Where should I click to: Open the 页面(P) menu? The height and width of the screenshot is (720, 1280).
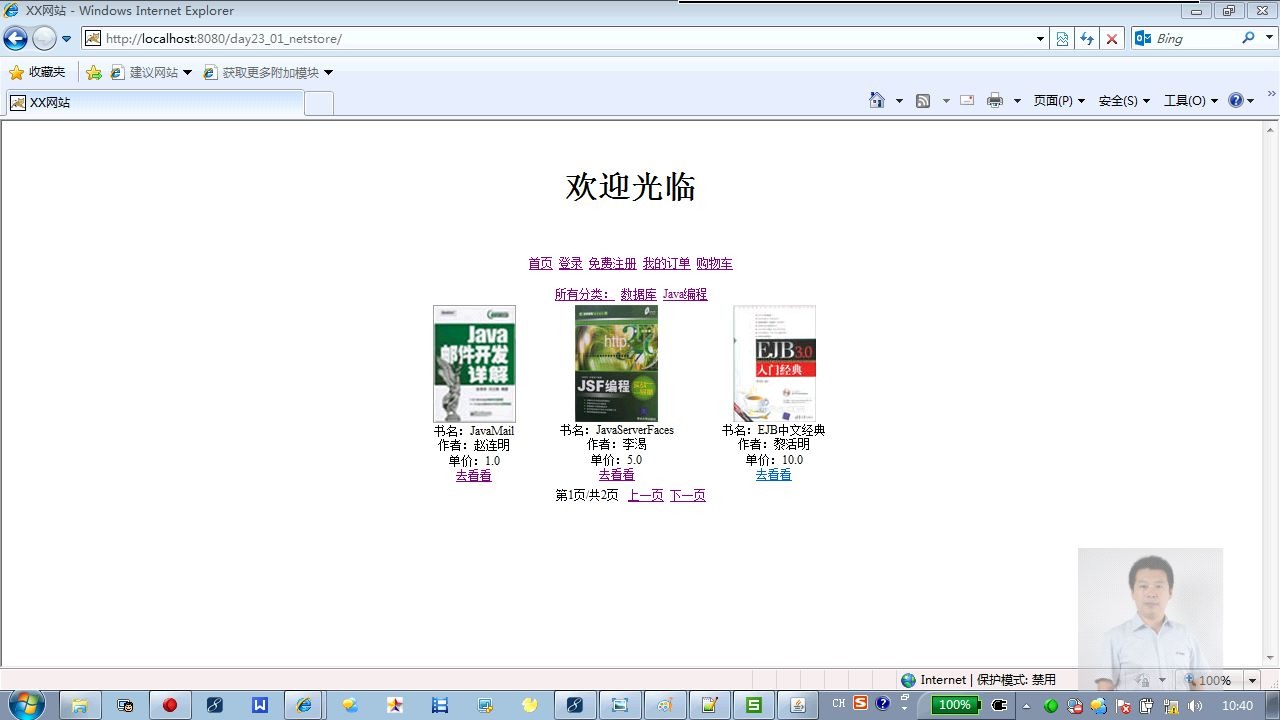click(1059, 101)
